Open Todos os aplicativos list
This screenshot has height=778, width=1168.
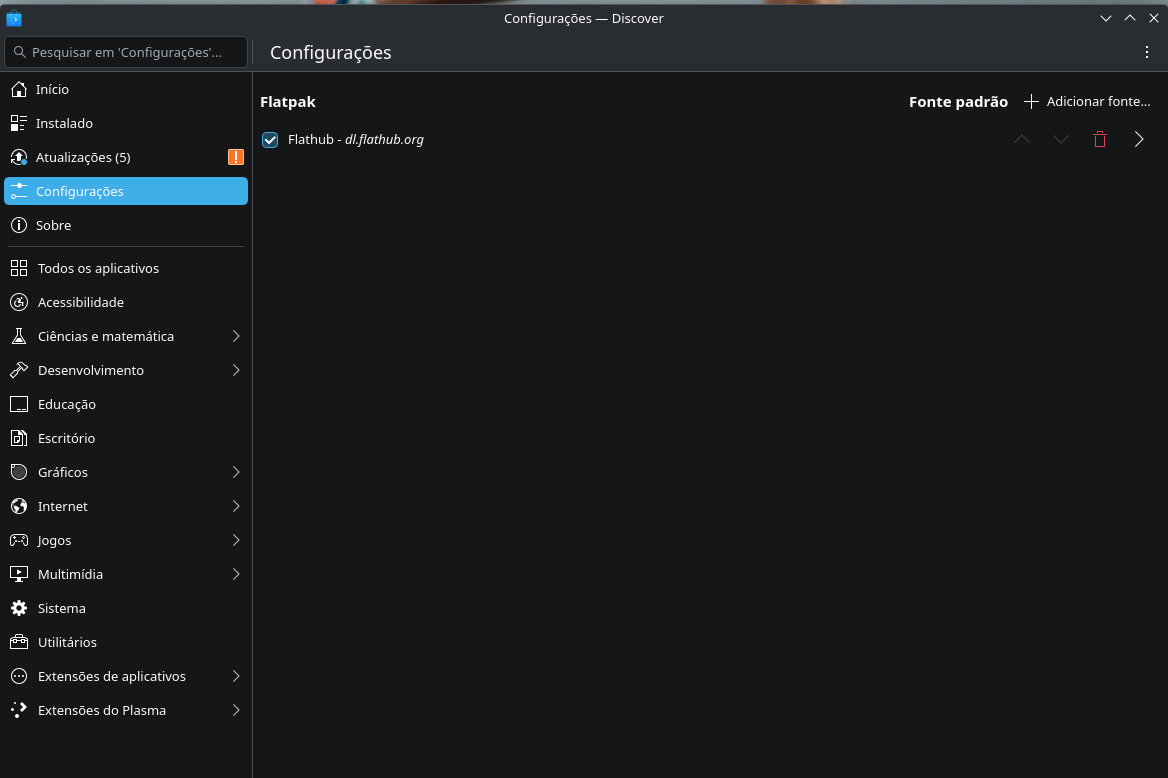click(98, 268)
